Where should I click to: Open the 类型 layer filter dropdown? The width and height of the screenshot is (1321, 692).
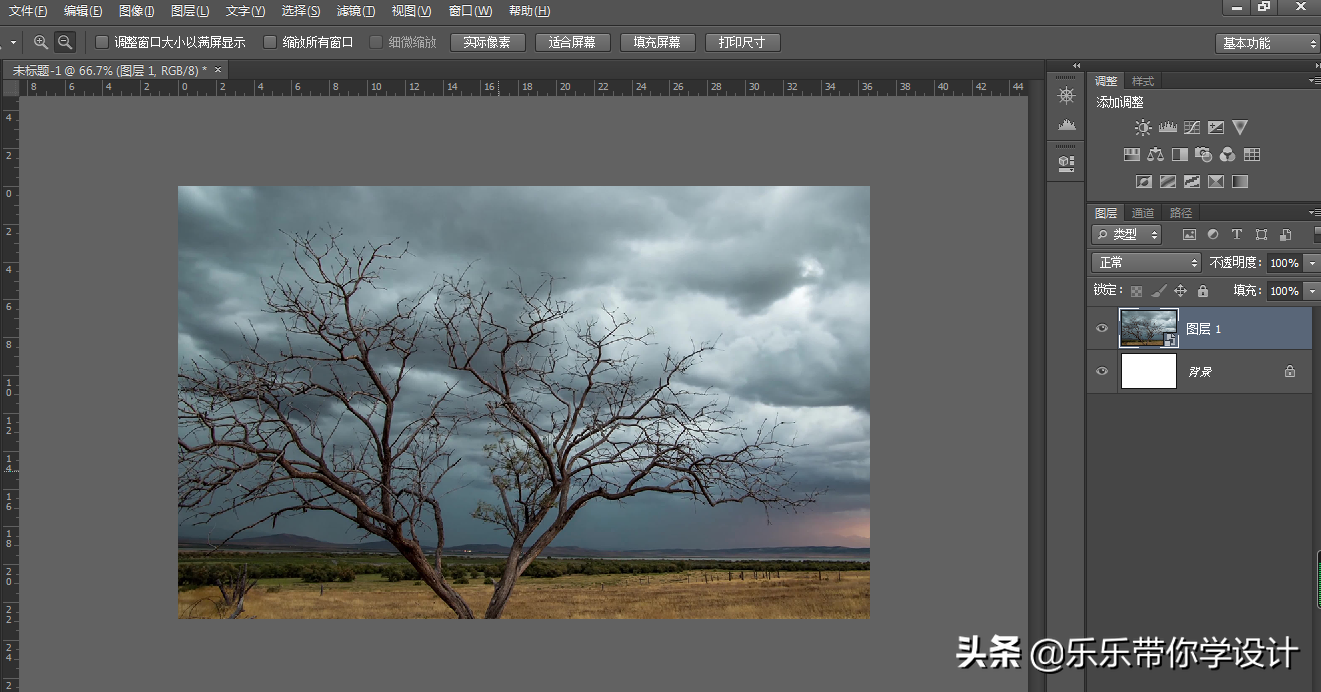tap(1126, 235)
